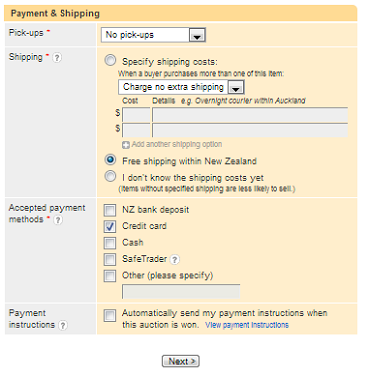Click the Other payment method text field
Image resolution: width=369 pixels, height=377 pixels.
[x=181, y=291]
